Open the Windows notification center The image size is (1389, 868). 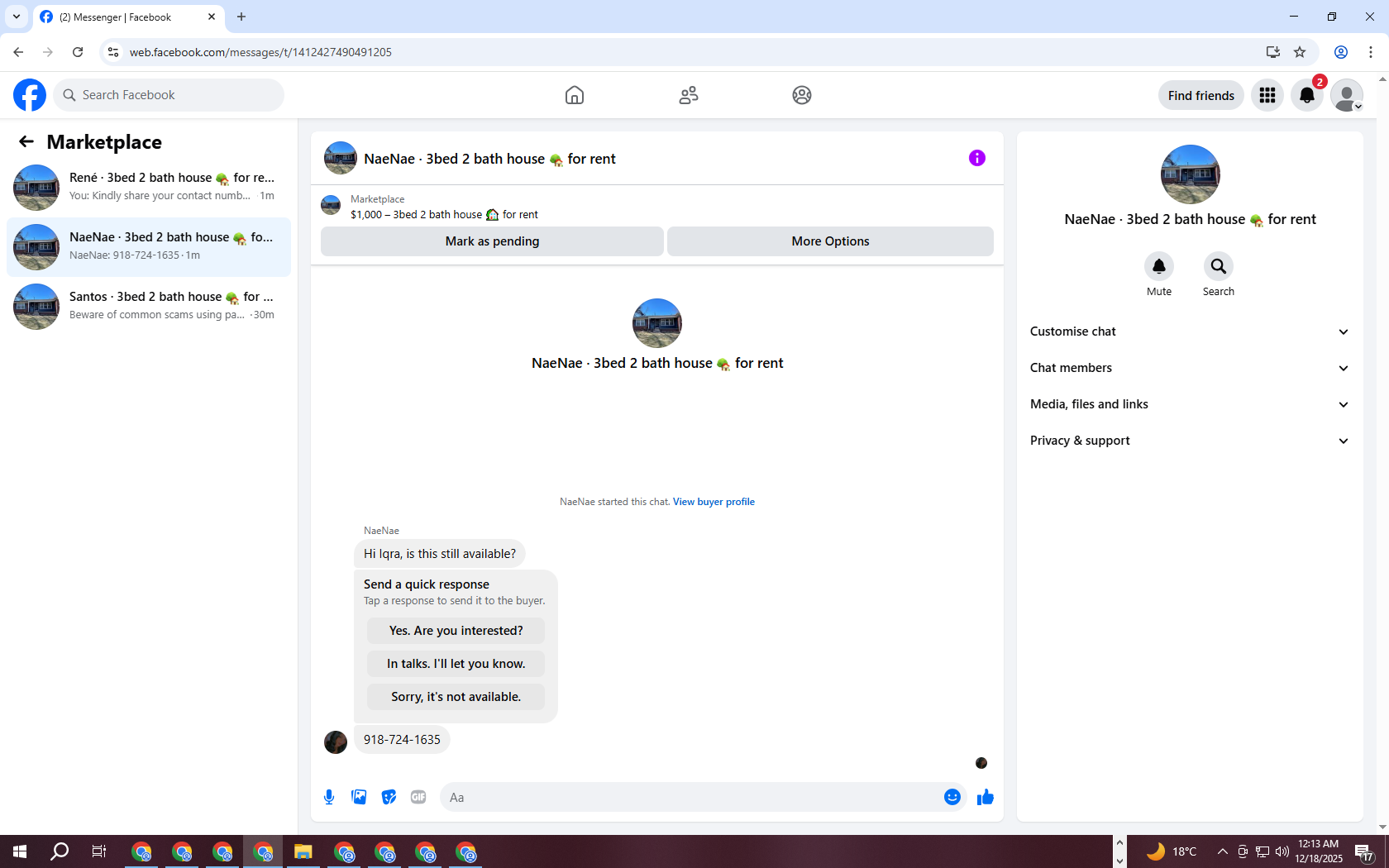click(x=1364, y=851)
